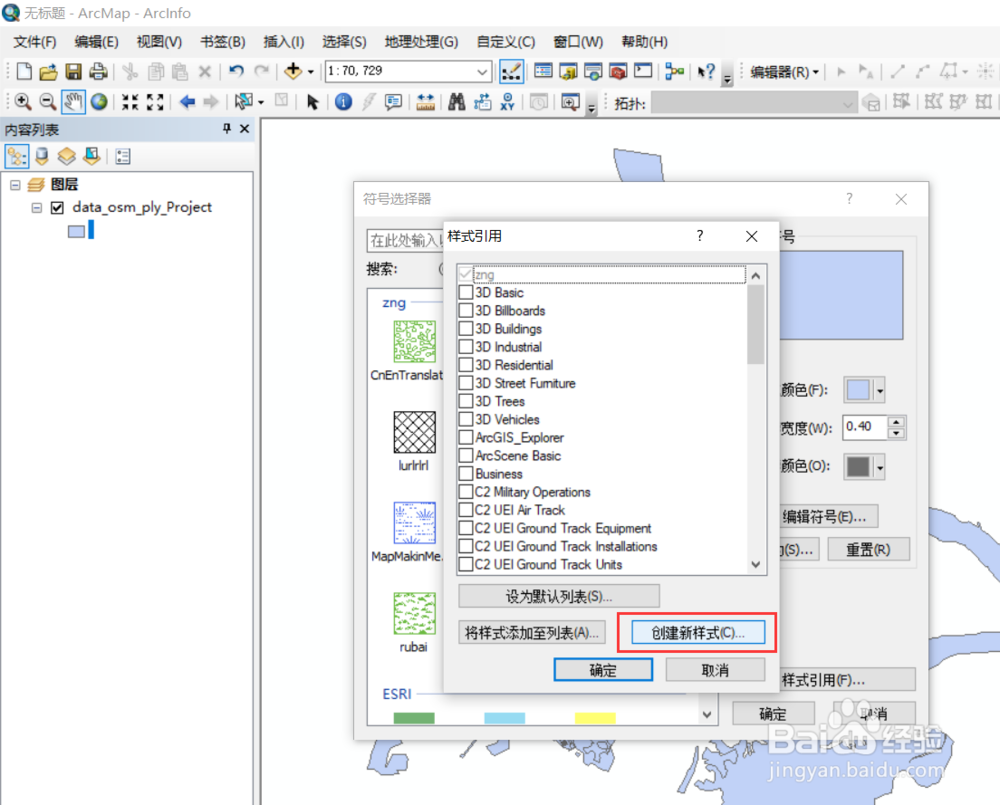Create a new map document

coord(24,71)
